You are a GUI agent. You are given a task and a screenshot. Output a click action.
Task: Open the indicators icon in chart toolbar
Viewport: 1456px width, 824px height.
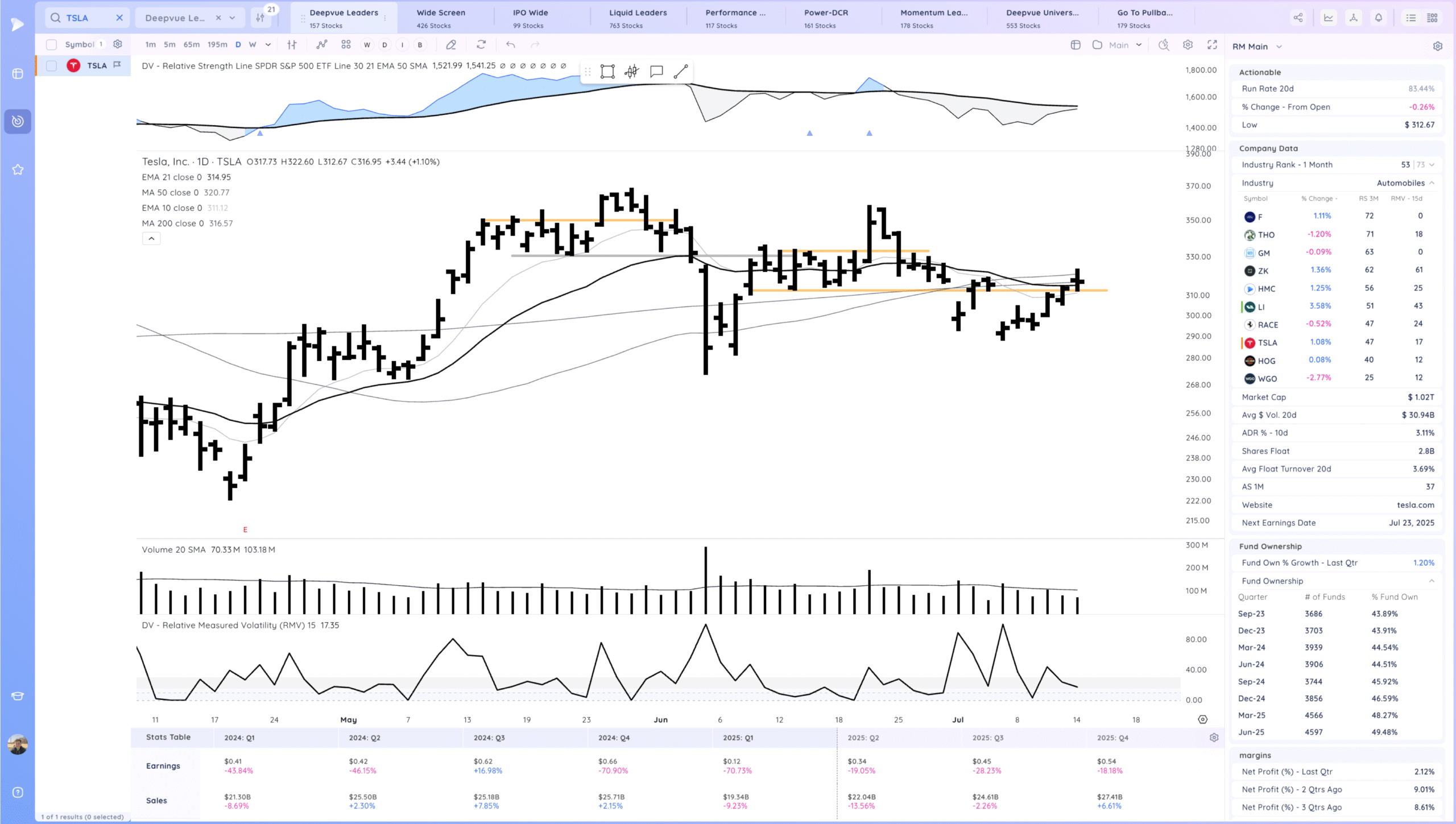pyautogui.click(x=322, y=44)
